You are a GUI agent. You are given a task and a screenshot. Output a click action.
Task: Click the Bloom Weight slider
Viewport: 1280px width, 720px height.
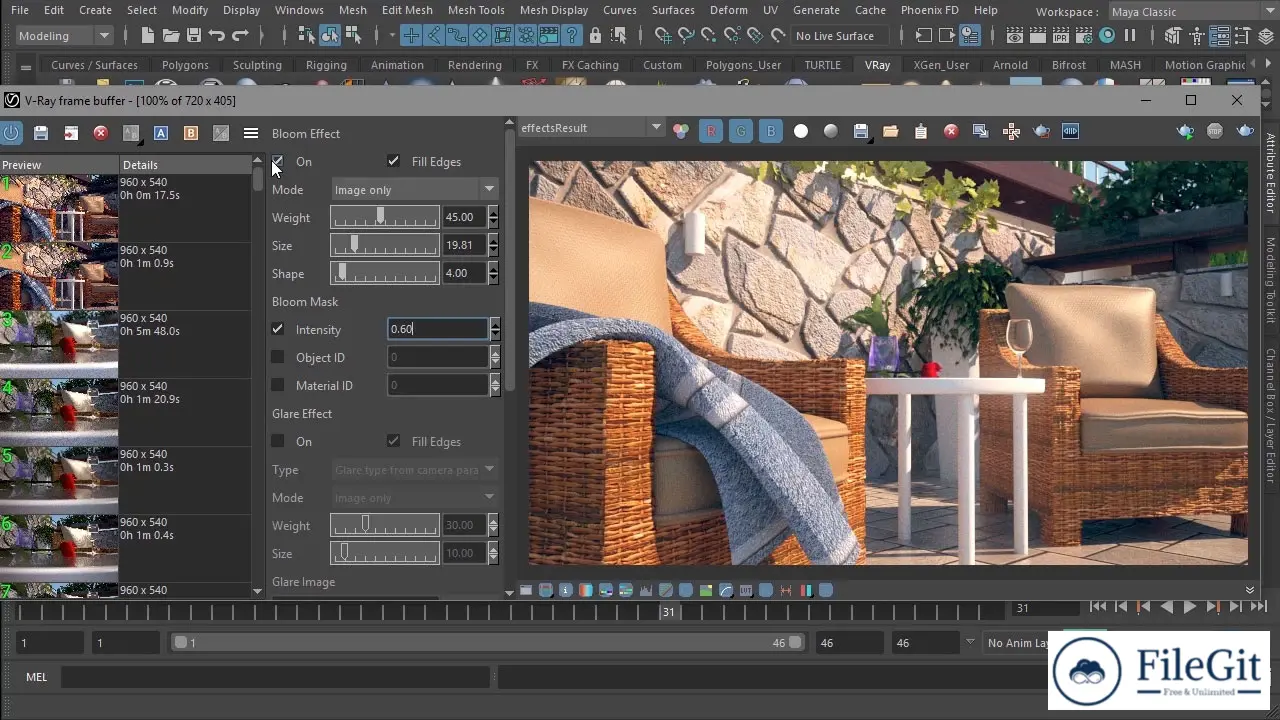pos(385,217)
